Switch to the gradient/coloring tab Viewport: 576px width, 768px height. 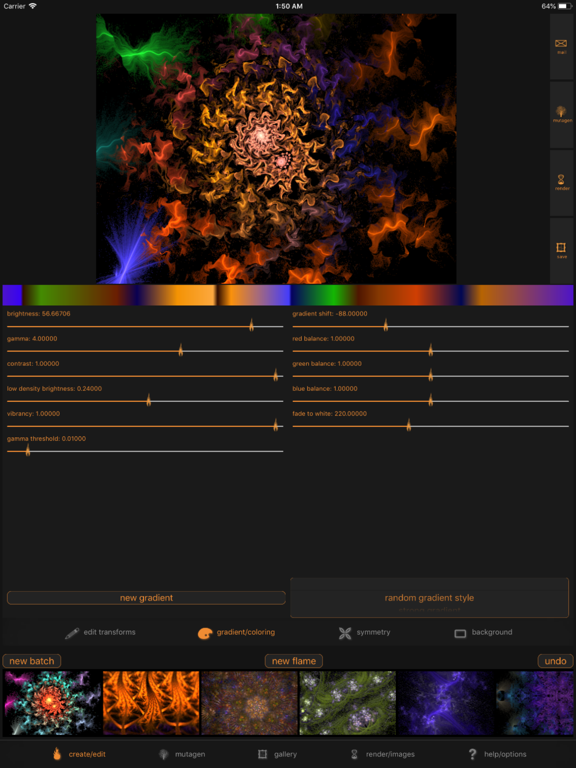(x=237, y=632)
